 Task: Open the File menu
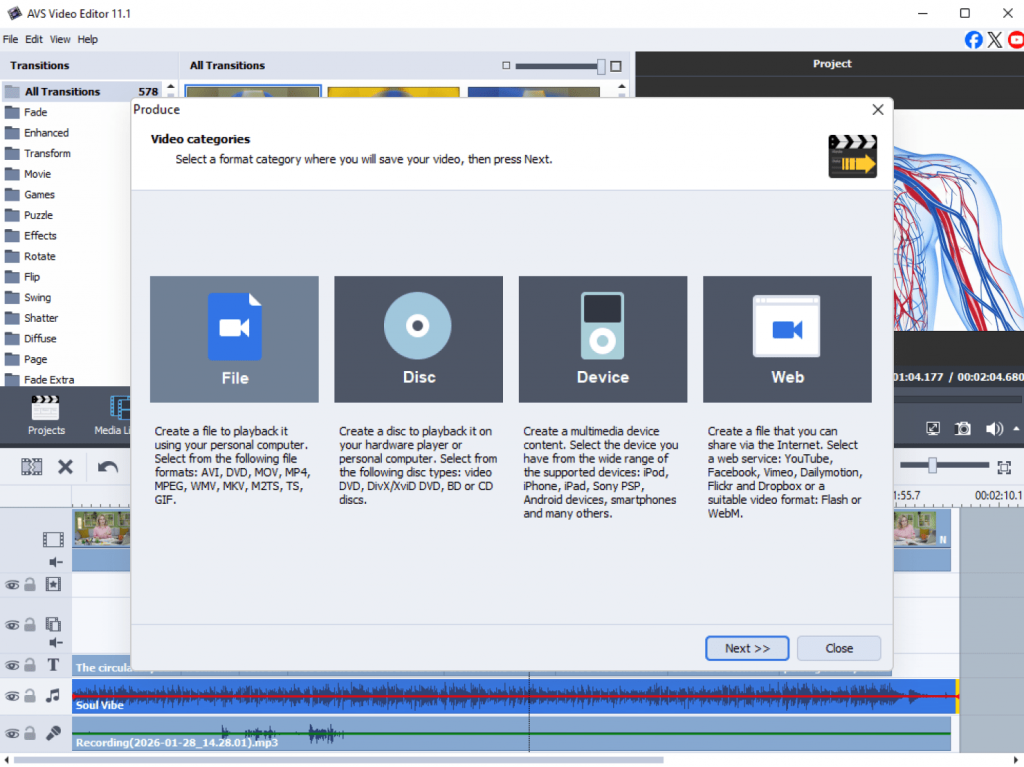[x=10, y=39]
